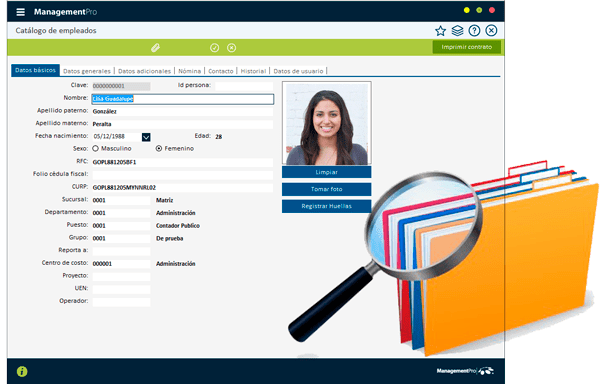Click the paperclip attachment icon
This screenshot has width=600, height=384.
pyautogui.click(x=155, y=47)
